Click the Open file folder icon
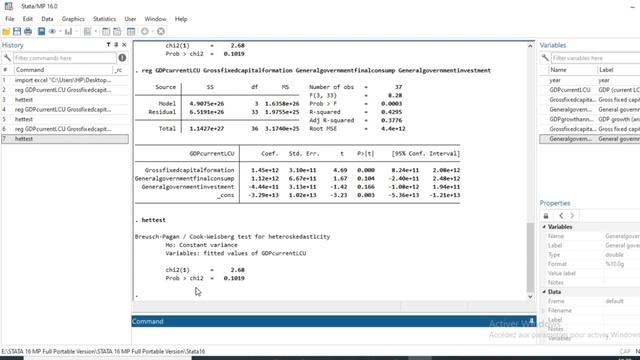Screen dimensions: 640x360 click(6, 31)
